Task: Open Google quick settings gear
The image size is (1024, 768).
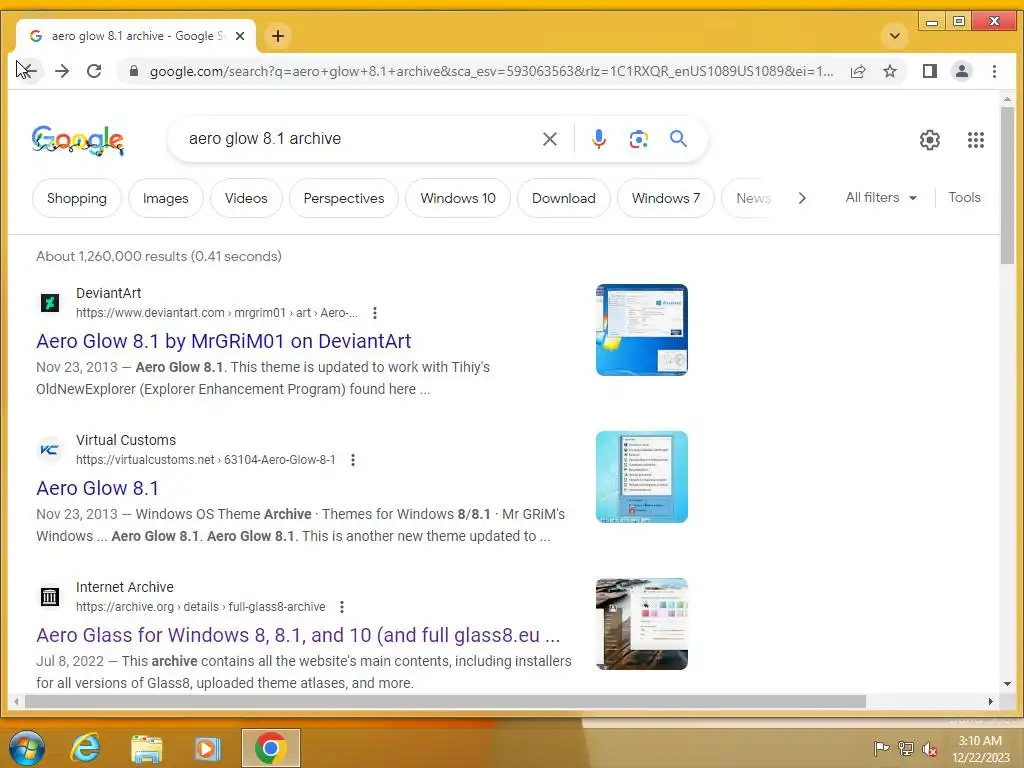Action: (929, 140)
